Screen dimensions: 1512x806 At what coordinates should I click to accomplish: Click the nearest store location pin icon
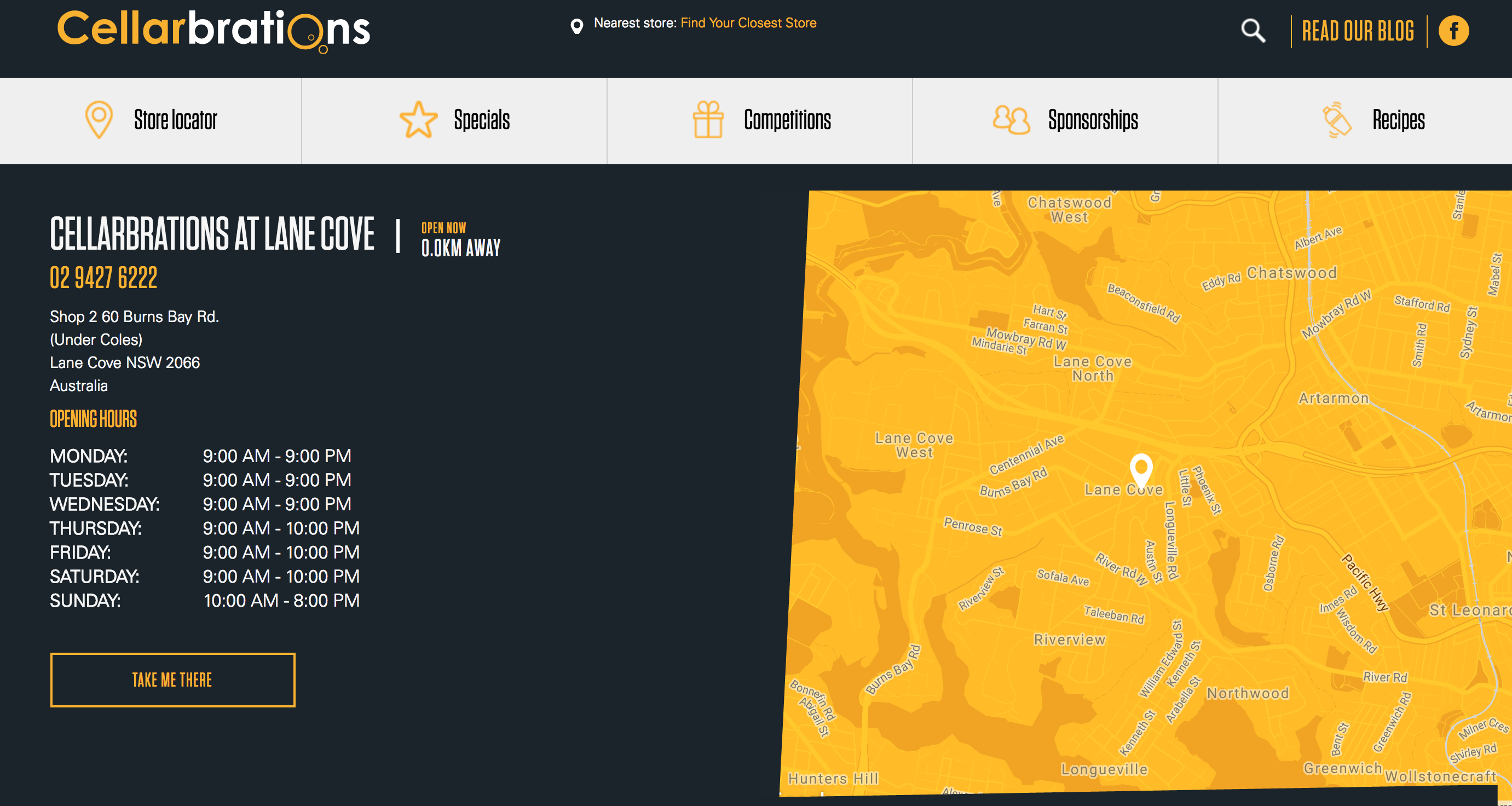[x=576, y=26]
